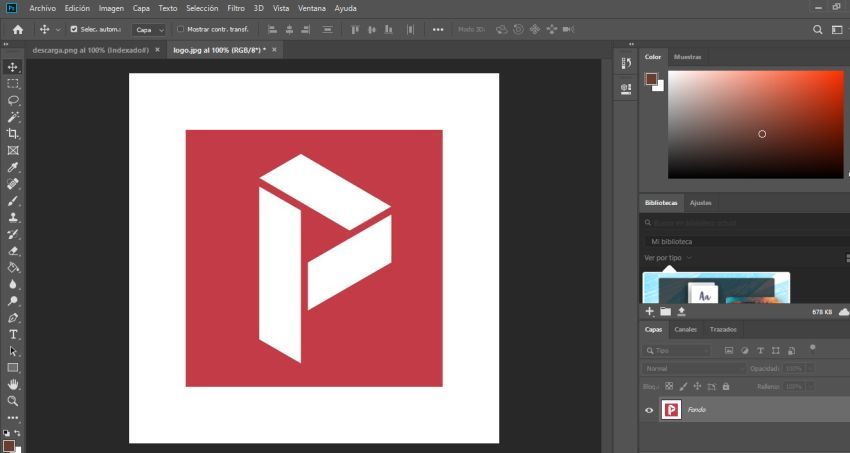Toggle lock transparent pixels
Viewport: 850px width, 453px height.
coord(669,386)
